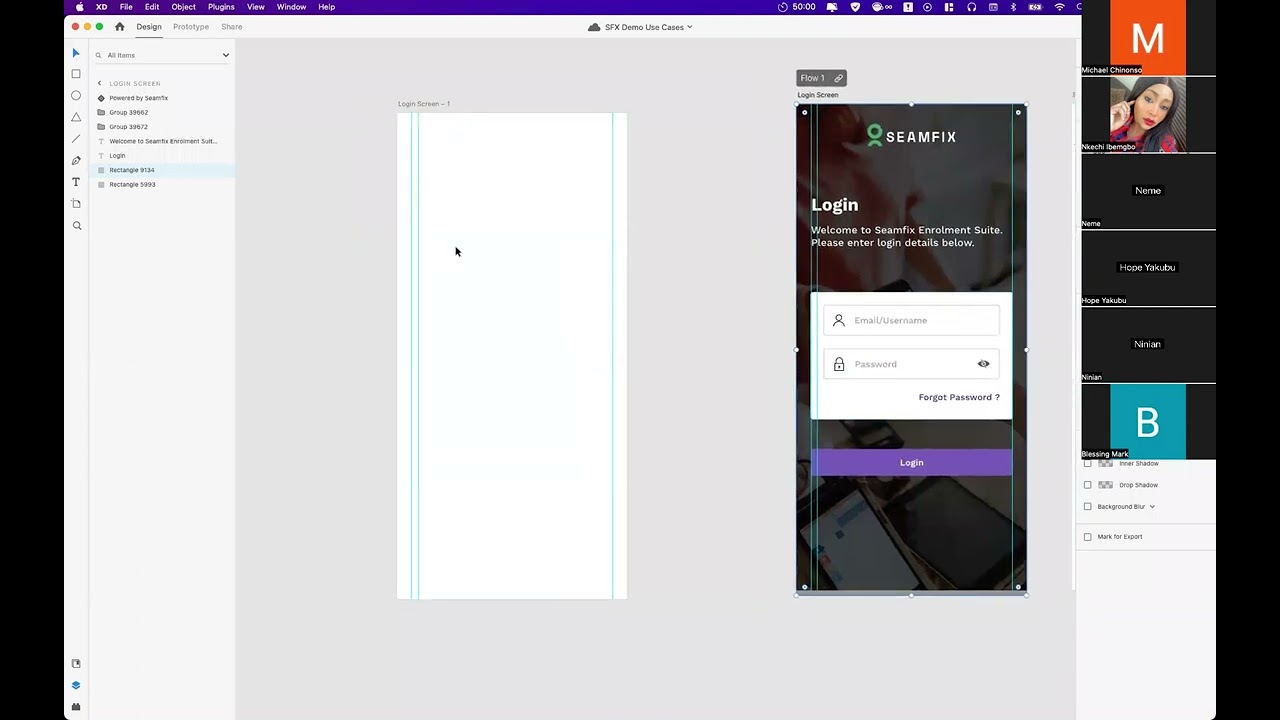Screen dimensions: 1280x720
Task: Select the Polygon triangle tool
Action: (x=76, y=117)
